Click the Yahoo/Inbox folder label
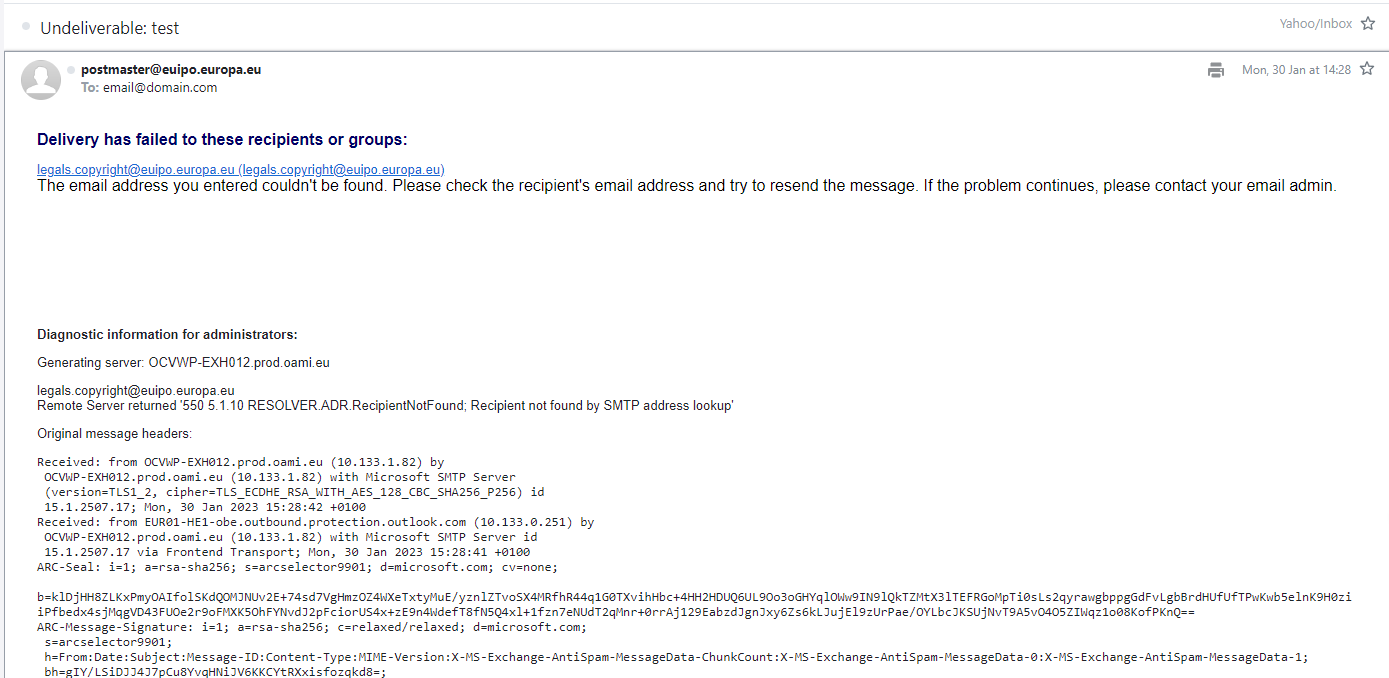 [1315, 24]
